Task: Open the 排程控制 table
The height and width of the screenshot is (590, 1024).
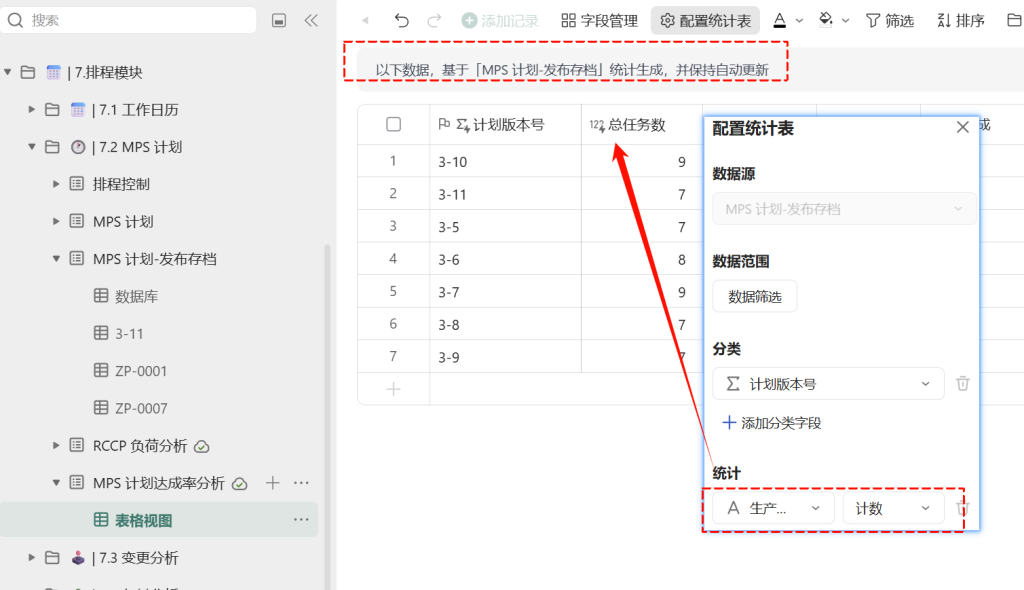Action: [121, 184]
